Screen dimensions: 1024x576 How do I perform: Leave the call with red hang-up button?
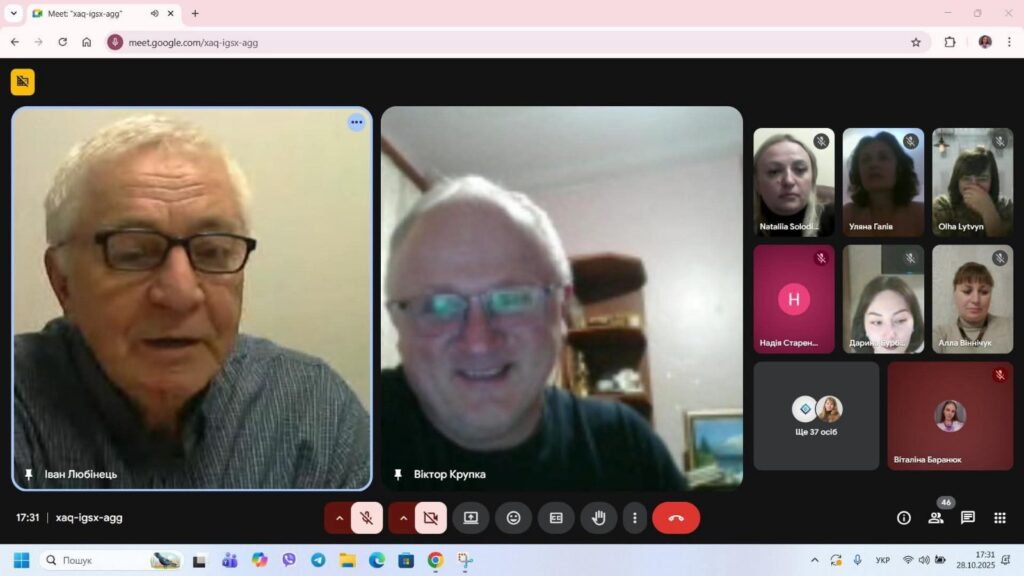pos(676,518)
